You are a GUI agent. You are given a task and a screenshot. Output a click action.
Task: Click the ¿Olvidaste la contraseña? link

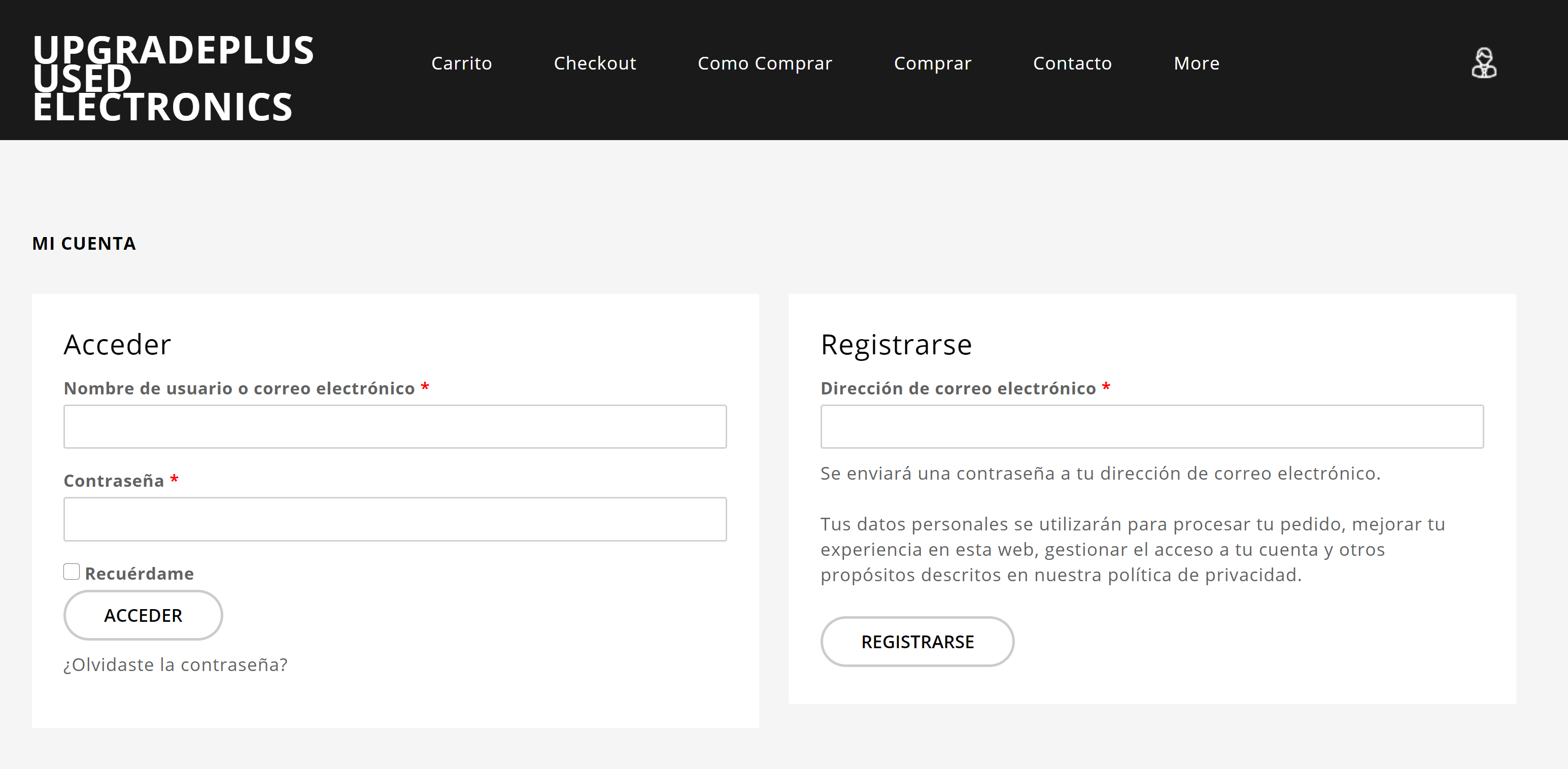pyautogui.click(x=175, y=664)
